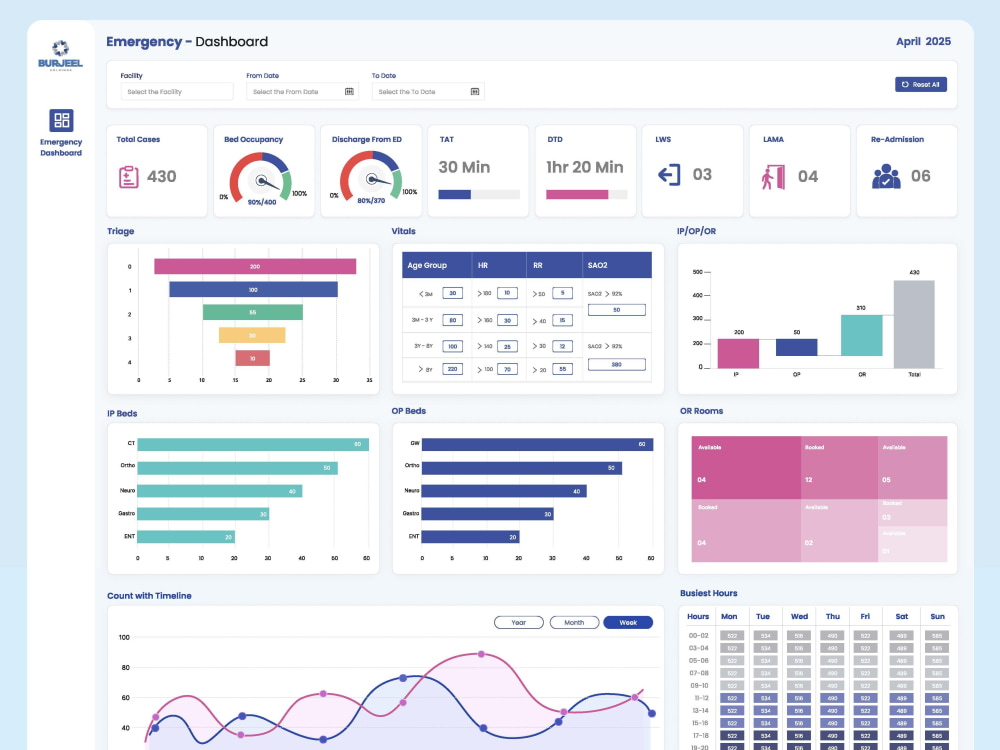Click the 00-02 hours row label
This screenshot has width=1000, height=750.
tap(698, 636)
